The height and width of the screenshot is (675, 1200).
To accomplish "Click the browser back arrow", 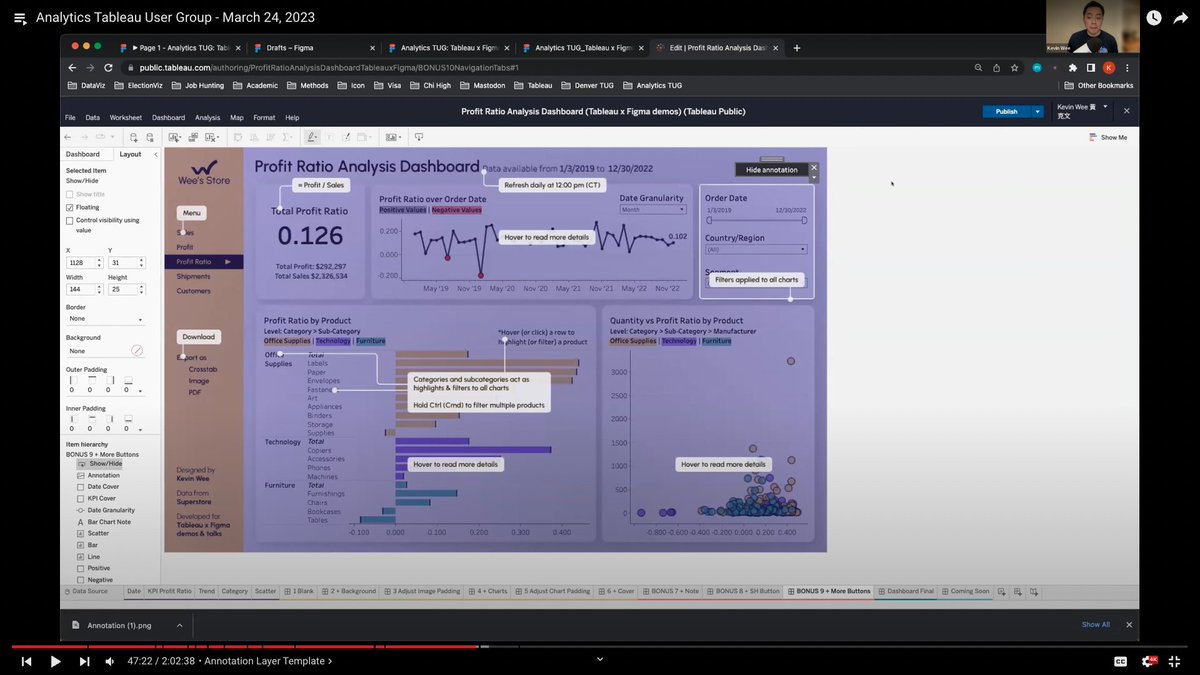I will click(72, 67).
